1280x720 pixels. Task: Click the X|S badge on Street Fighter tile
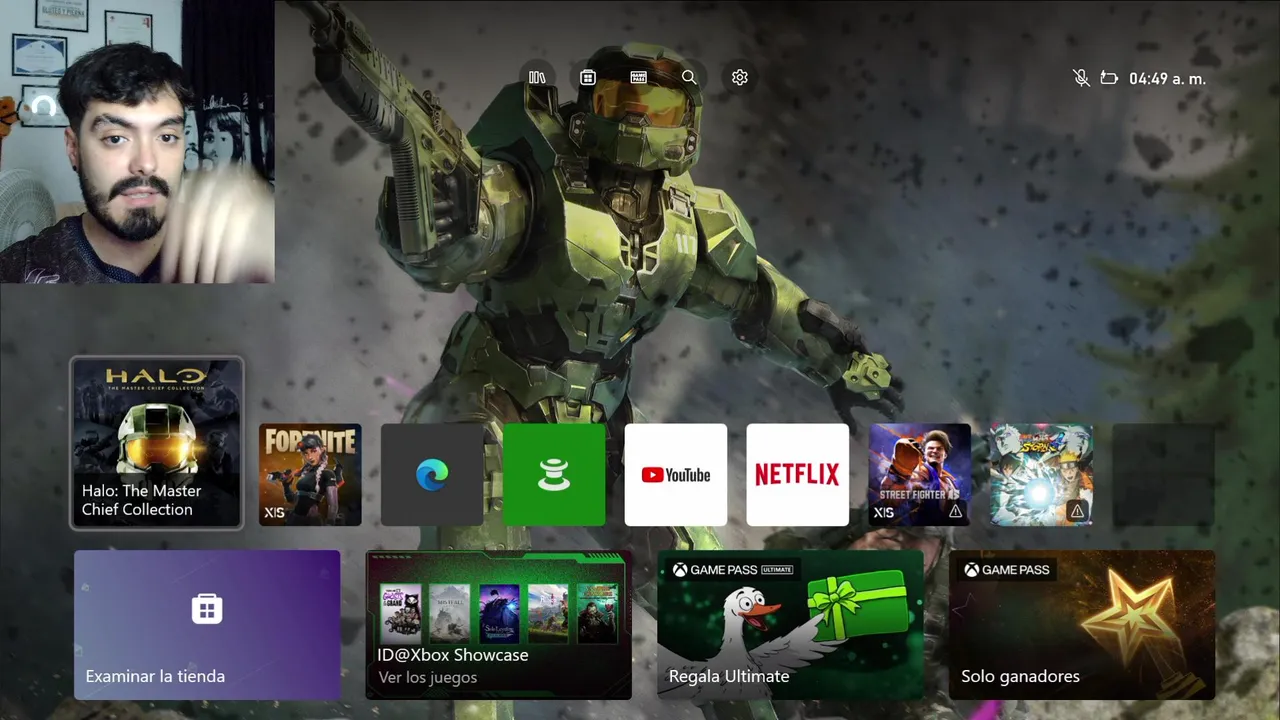coord(884,512)
